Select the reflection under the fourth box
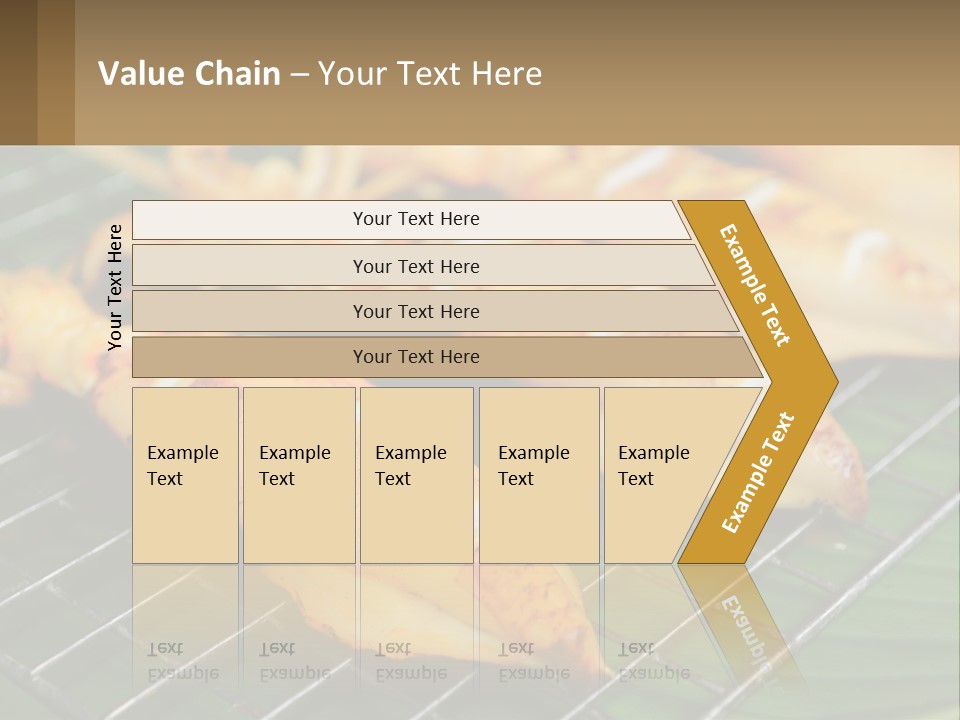This screenshot has height=720, width=960. (x=534, y=660)
